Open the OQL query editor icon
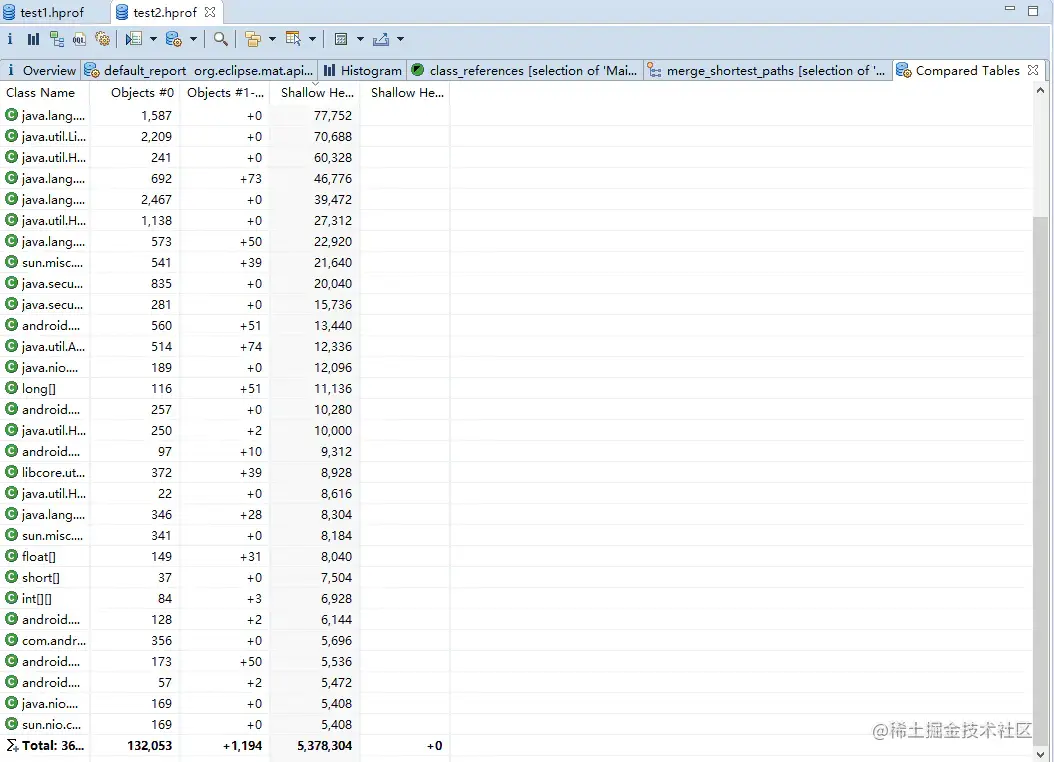 point(79,39)
